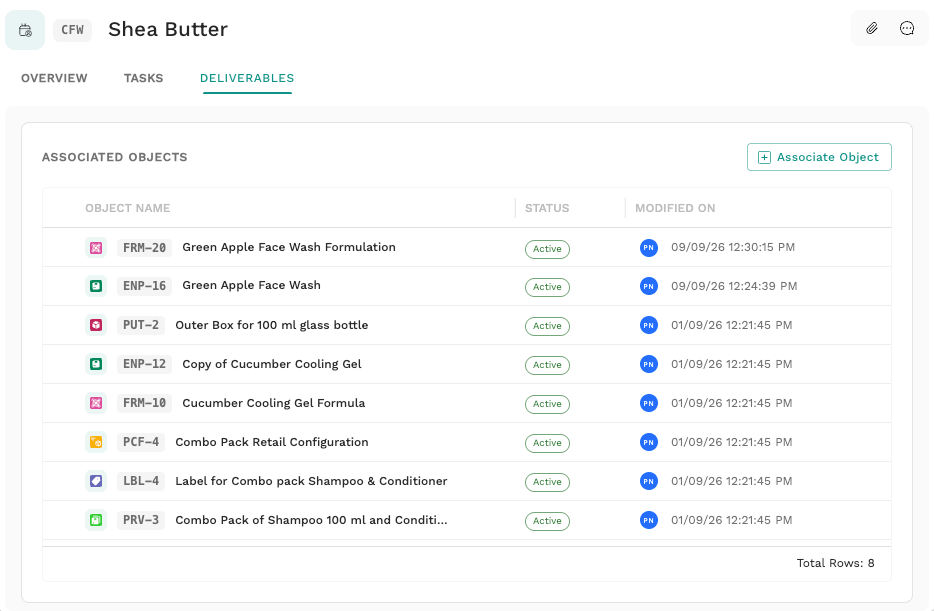The width and height of the screenshot is (934, 611).
Task: Click the PN avatar in the ENP-16 row
Action: click(x=649, y=286)
